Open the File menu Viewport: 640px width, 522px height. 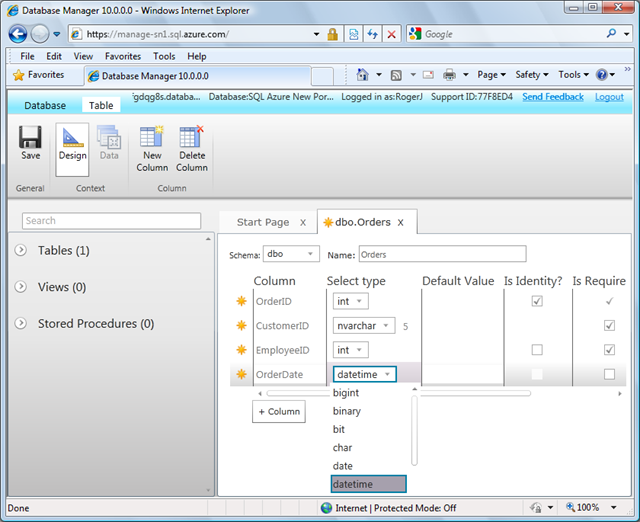click(27, 56)
